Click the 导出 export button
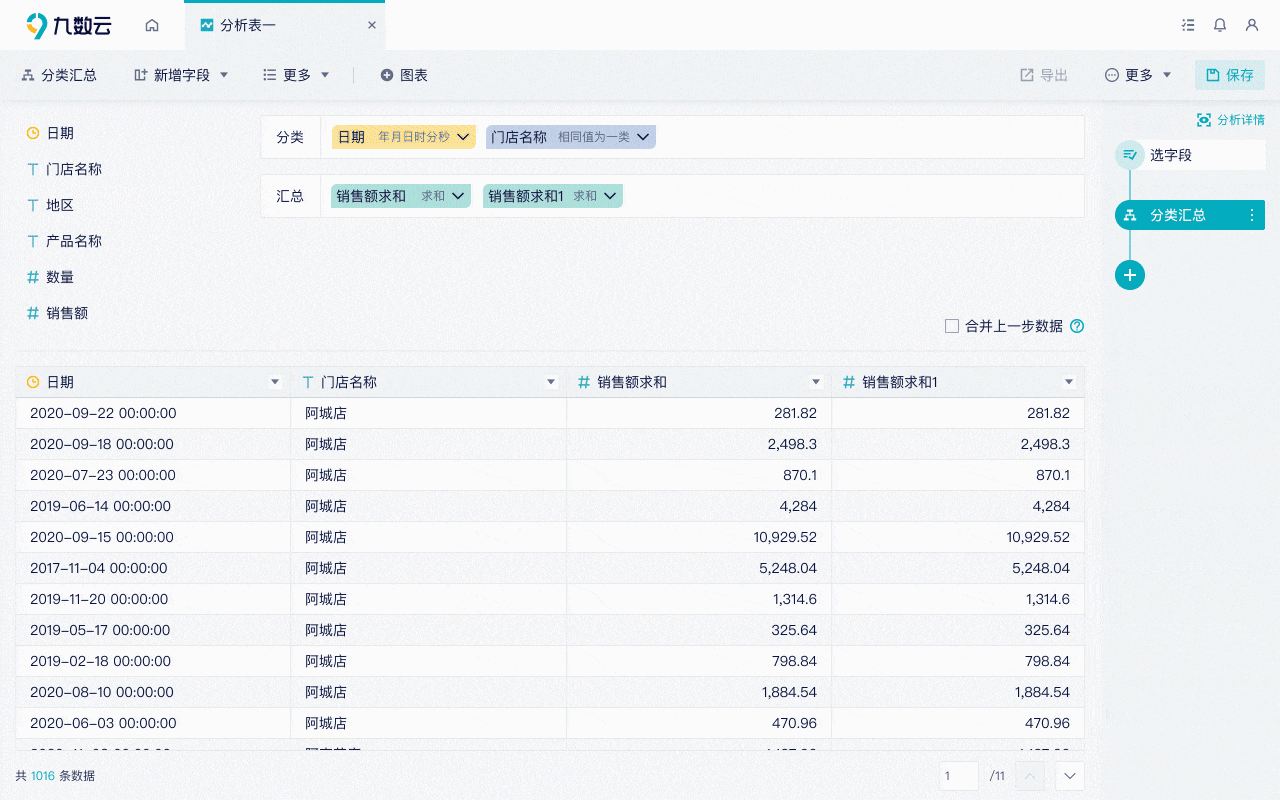Image resolution: width=1280 pixels, height=800 pixels. [1044, 75]
